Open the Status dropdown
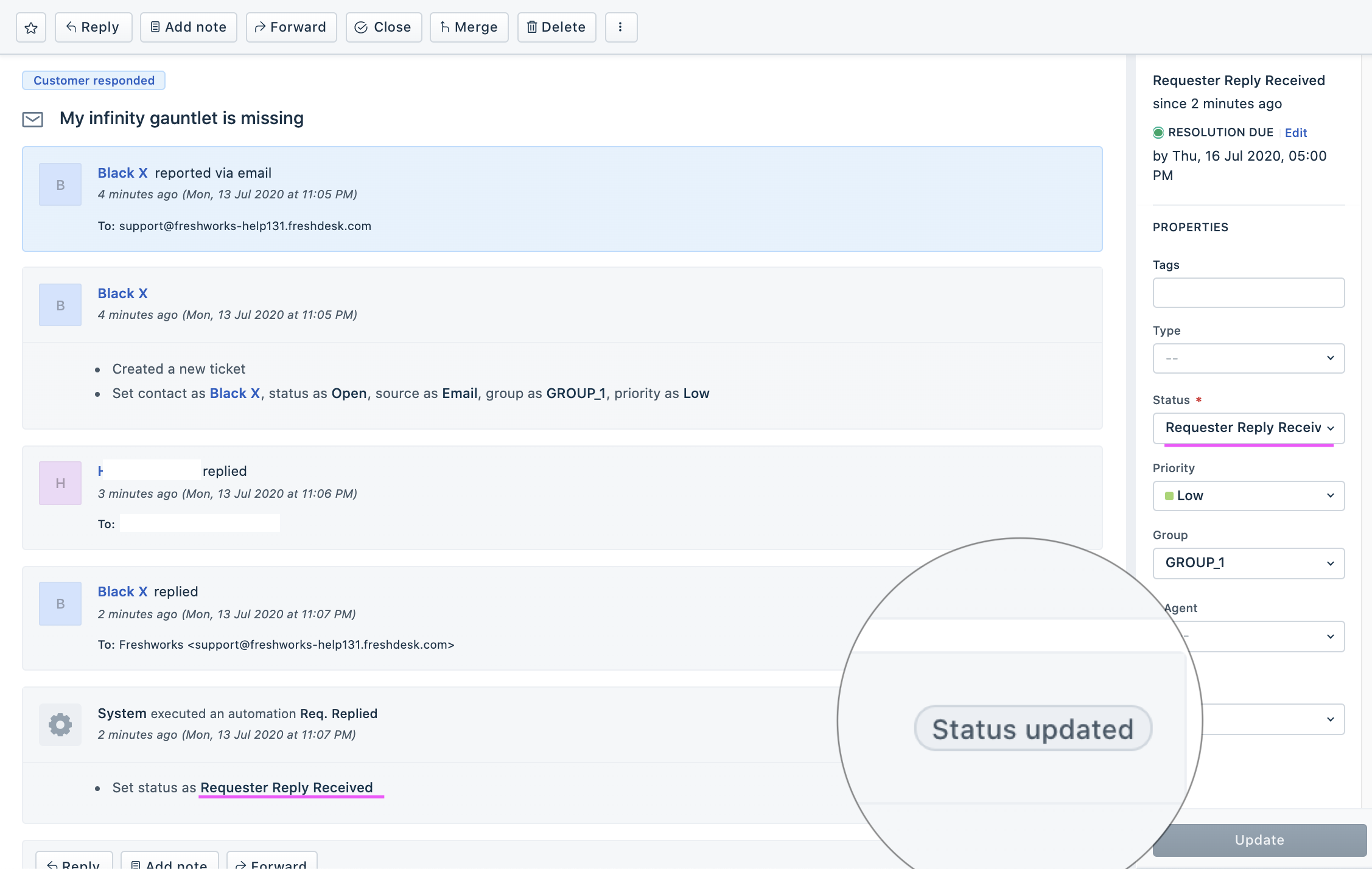 pyautogui.click(x=1248, y=428)
